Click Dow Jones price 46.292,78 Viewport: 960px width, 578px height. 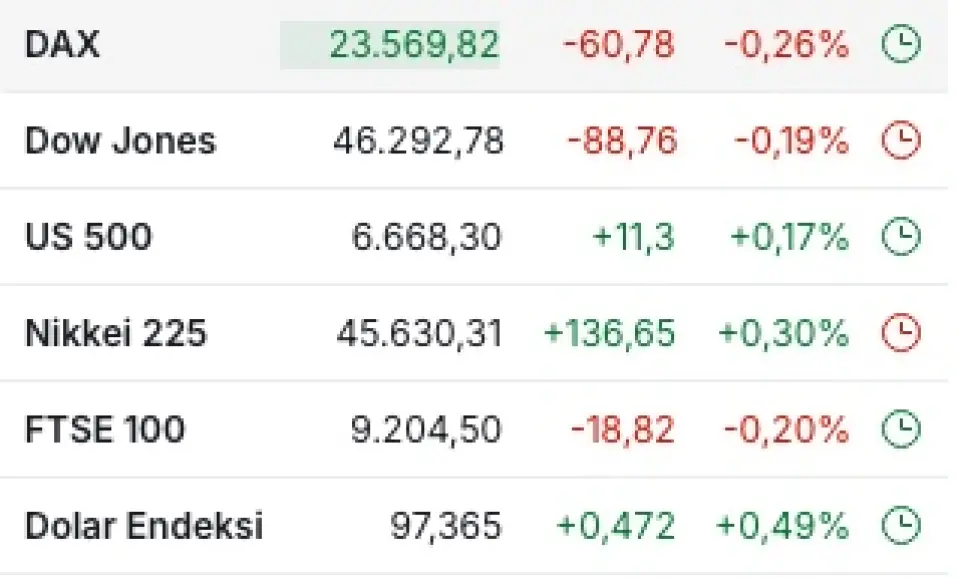click(418, 140)
